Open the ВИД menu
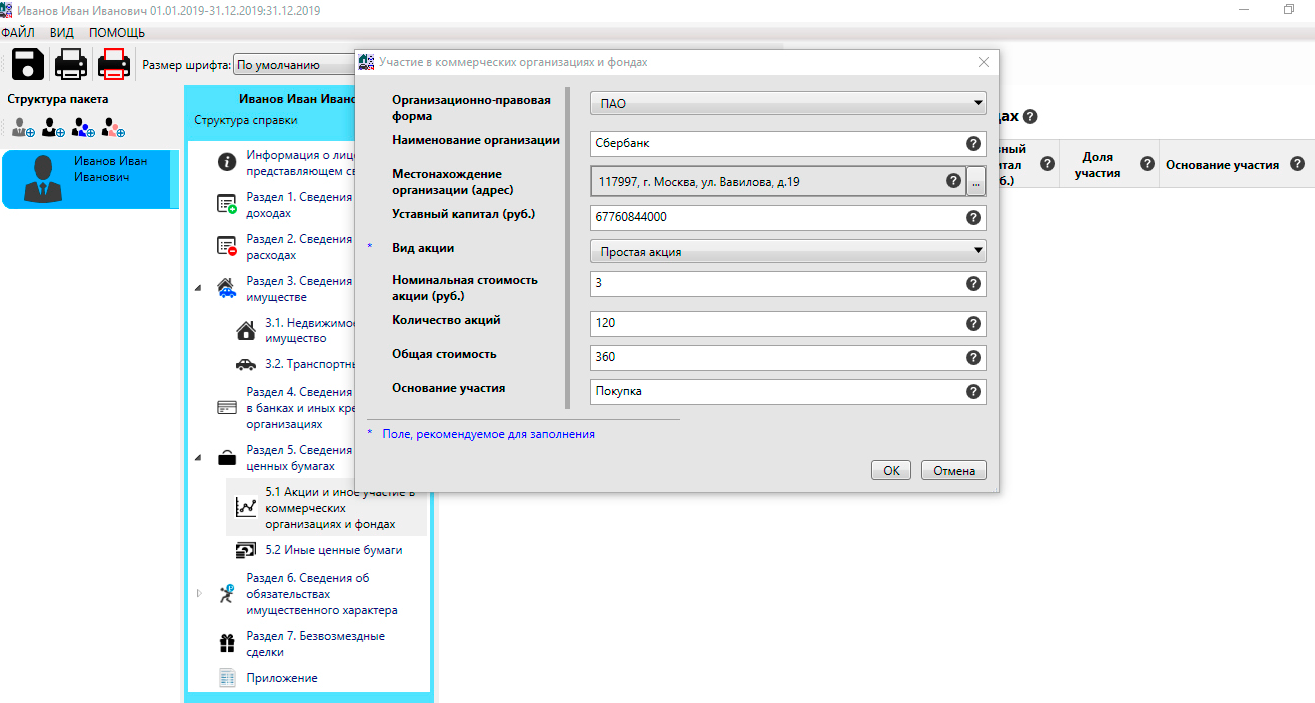 click(62, 33)
